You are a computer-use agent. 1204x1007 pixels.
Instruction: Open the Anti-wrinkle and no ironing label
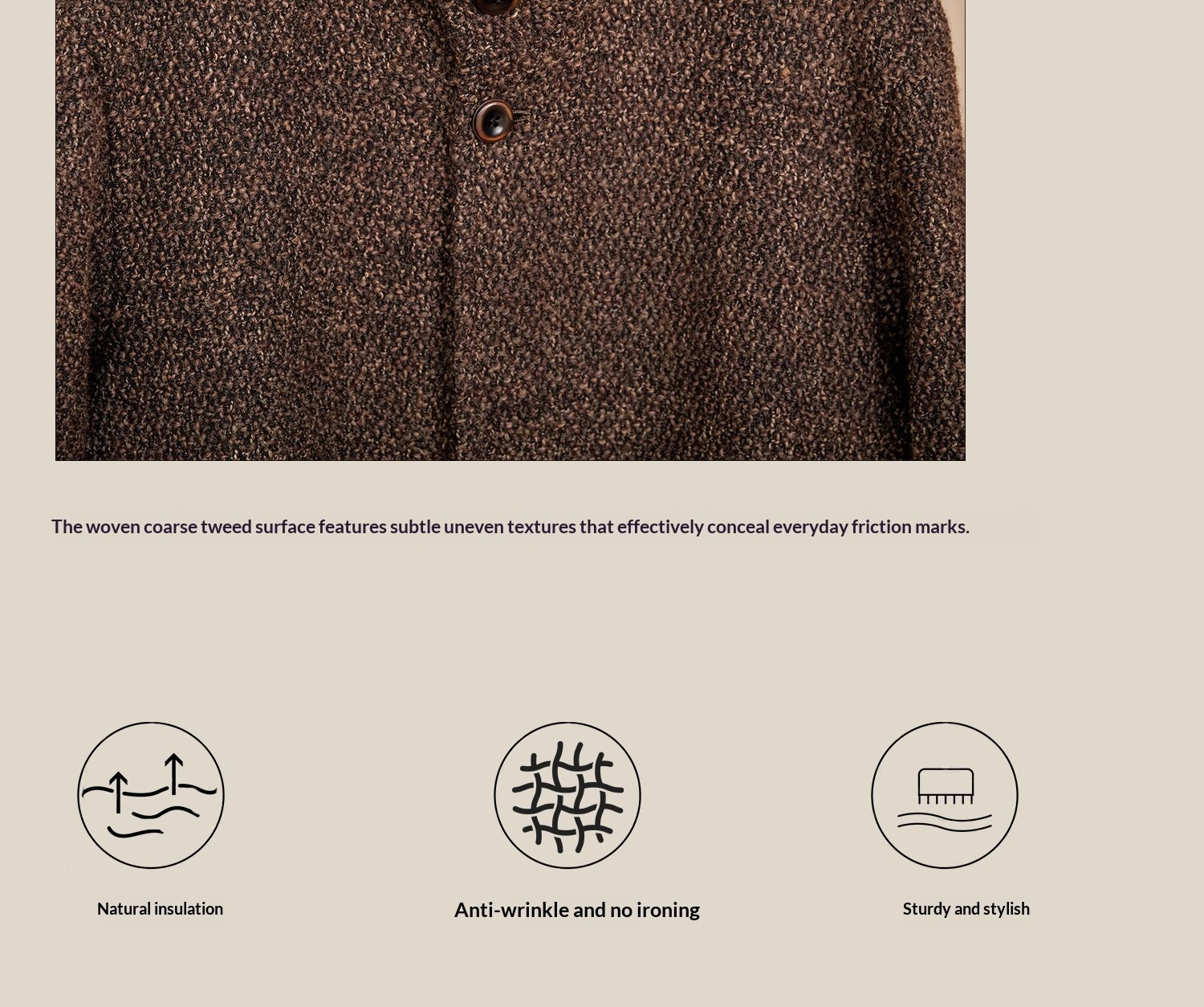577,910
